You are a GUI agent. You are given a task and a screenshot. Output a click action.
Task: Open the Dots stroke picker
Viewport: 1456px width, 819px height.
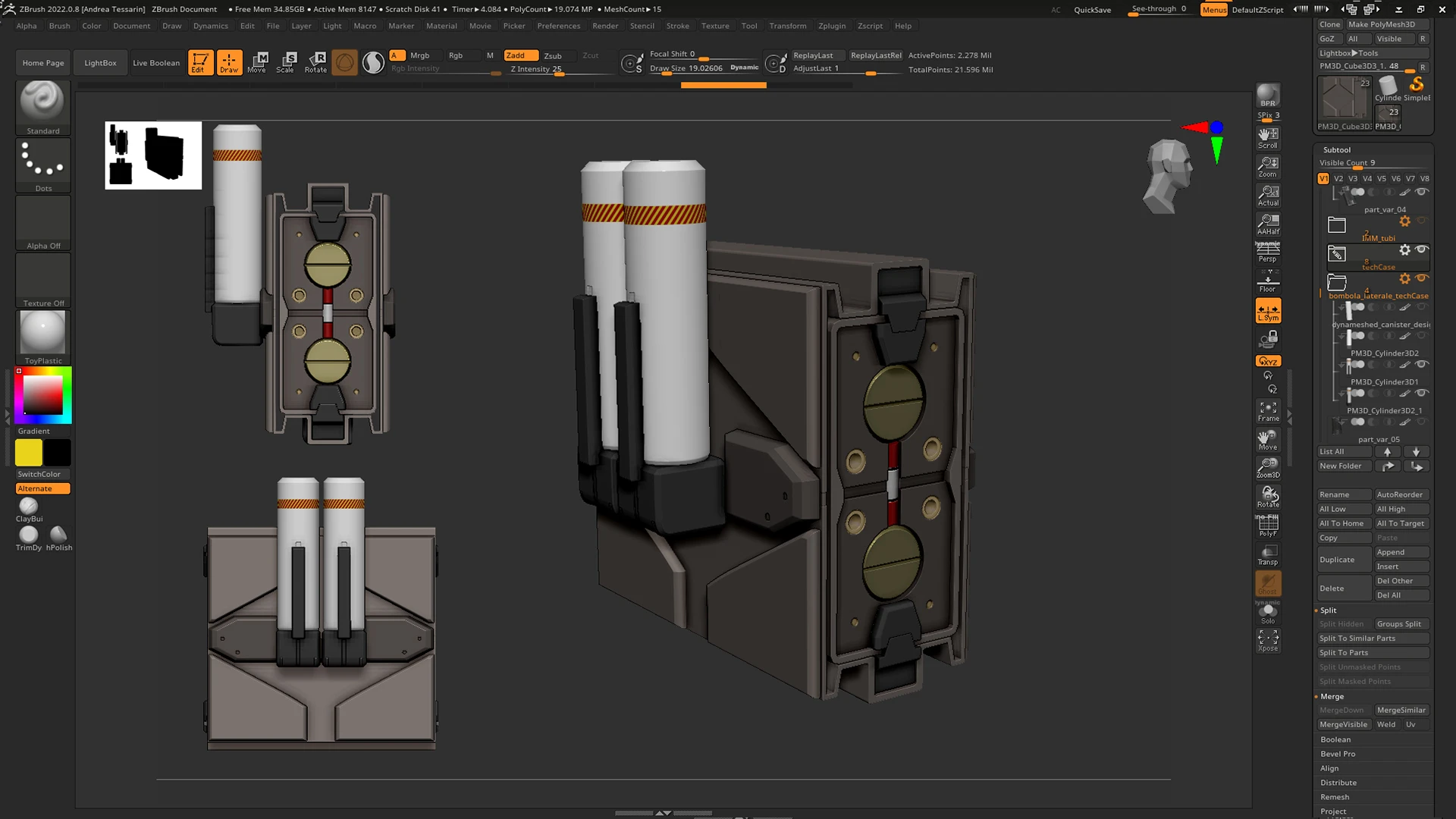click(x=43, y=165)
